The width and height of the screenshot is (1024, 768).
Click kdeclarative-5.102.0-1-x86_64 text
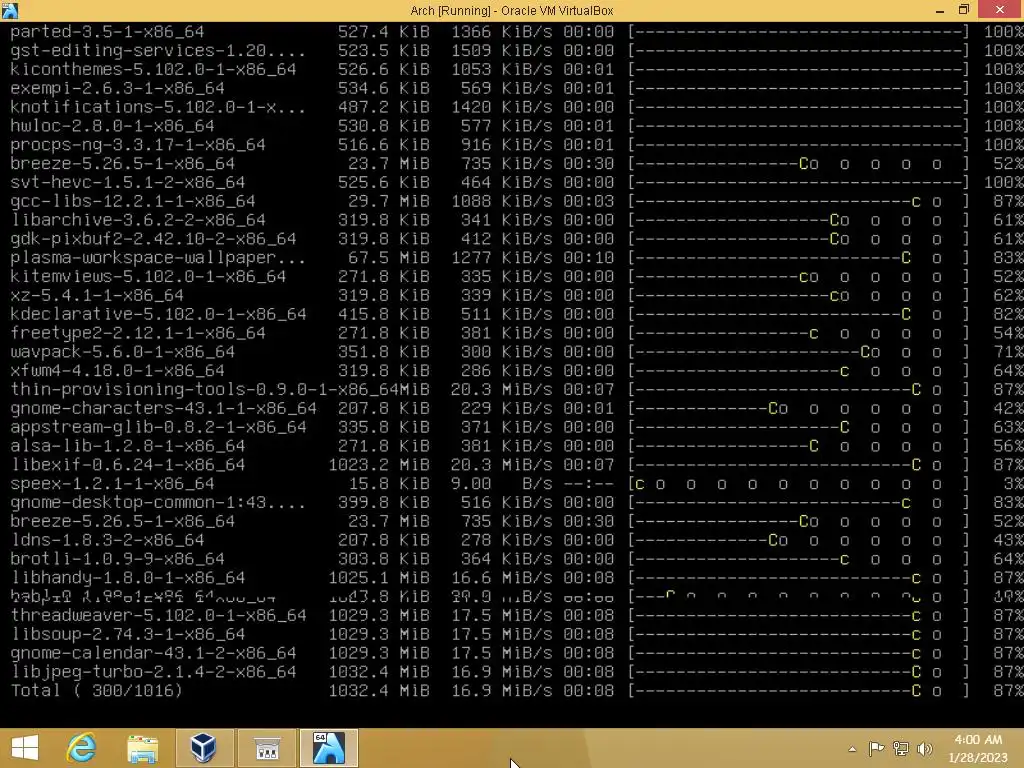pos(158,314)
